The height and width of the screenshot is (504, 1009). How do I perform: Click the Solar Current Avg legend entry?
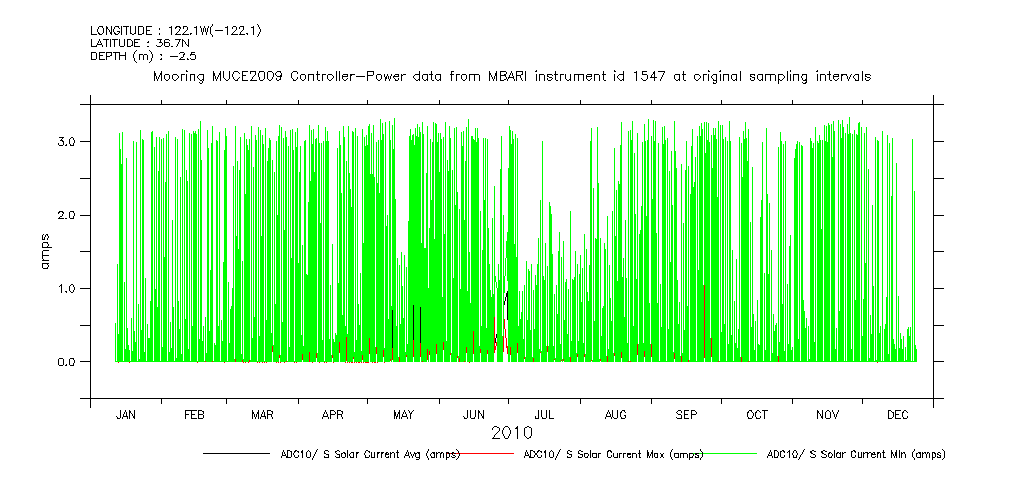click(x=369, y=454)
